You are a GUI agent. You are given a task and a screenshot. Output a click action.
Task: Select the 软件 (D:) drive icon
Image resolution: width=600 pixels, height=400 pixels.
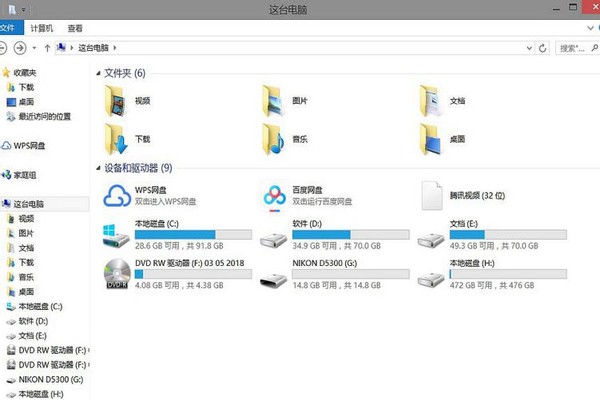click(x=273, y=240)
